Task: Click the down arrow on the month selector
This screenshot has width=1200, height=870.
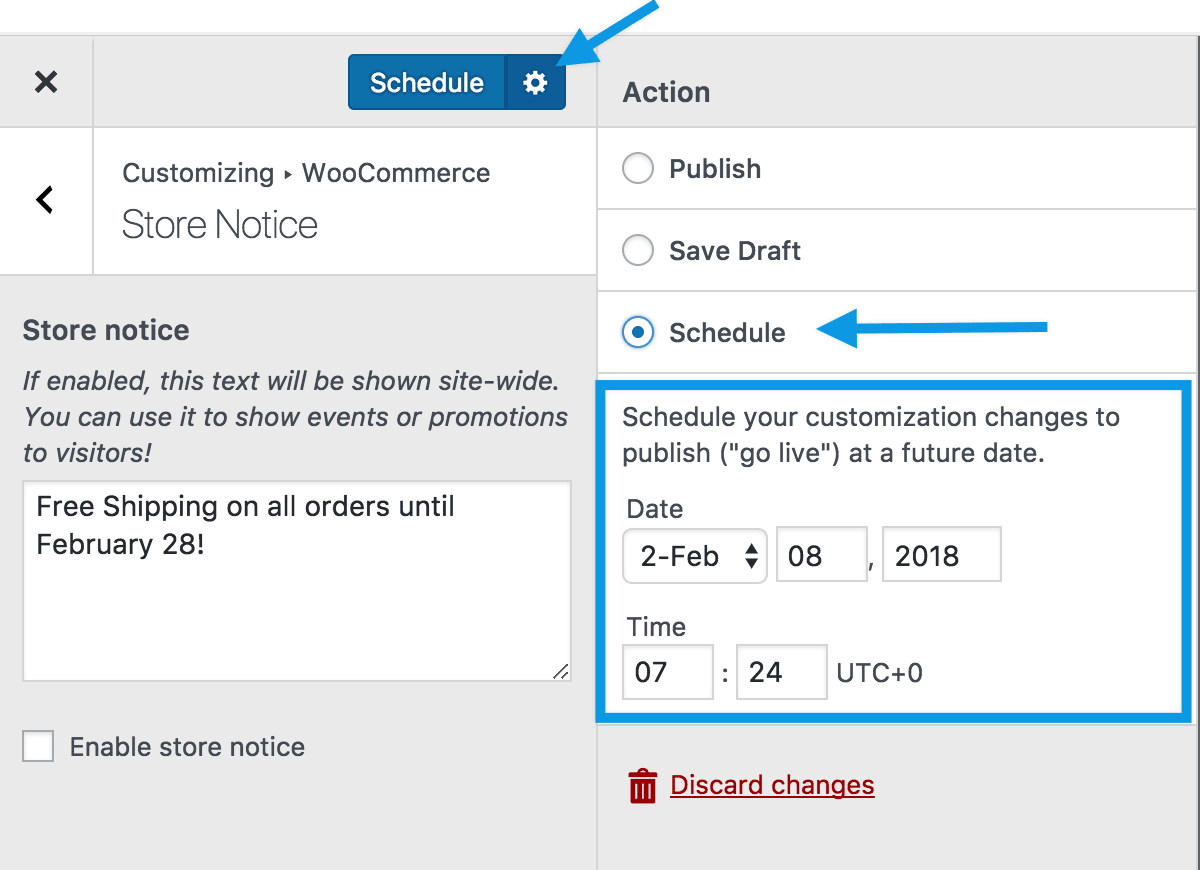Action: click(x=751, y=562)
